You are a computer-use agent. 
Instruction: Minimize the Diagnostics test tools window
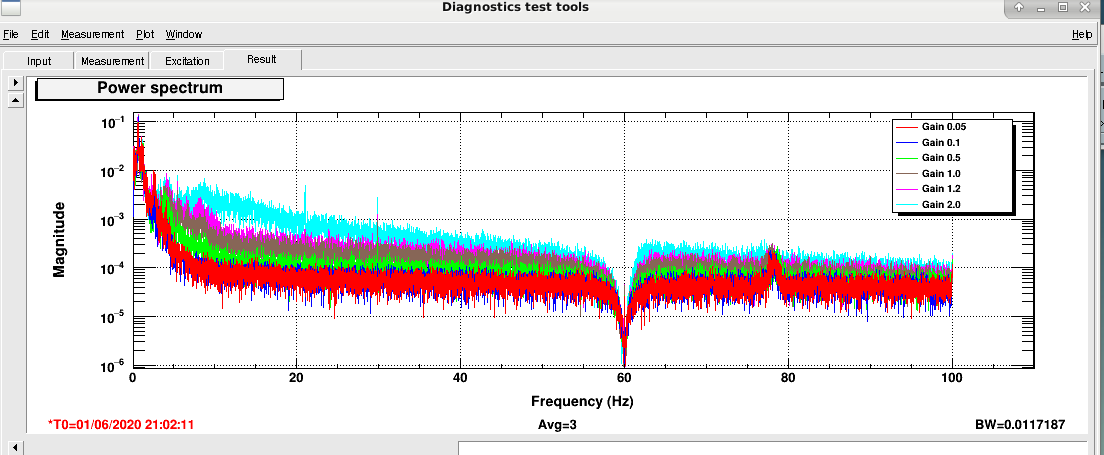click(1041, 8)
